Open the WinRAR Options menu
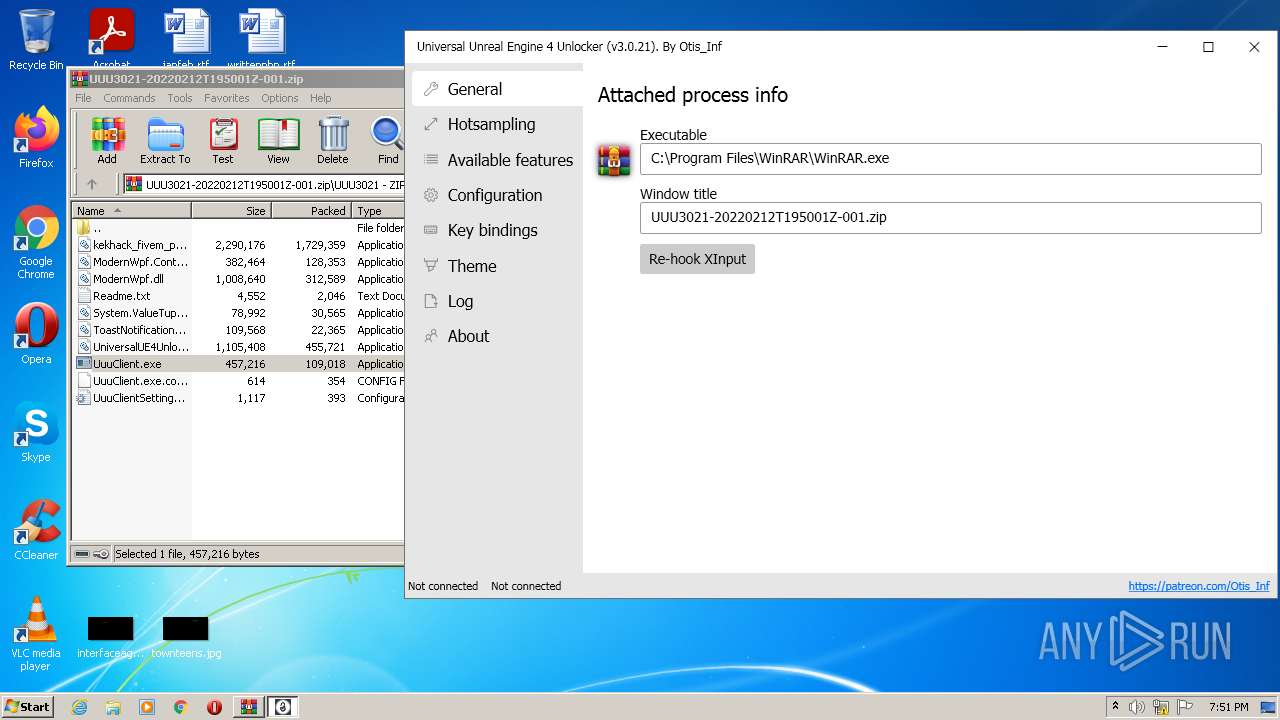Viewport: 1280px width, 720px height. (280, 98)
